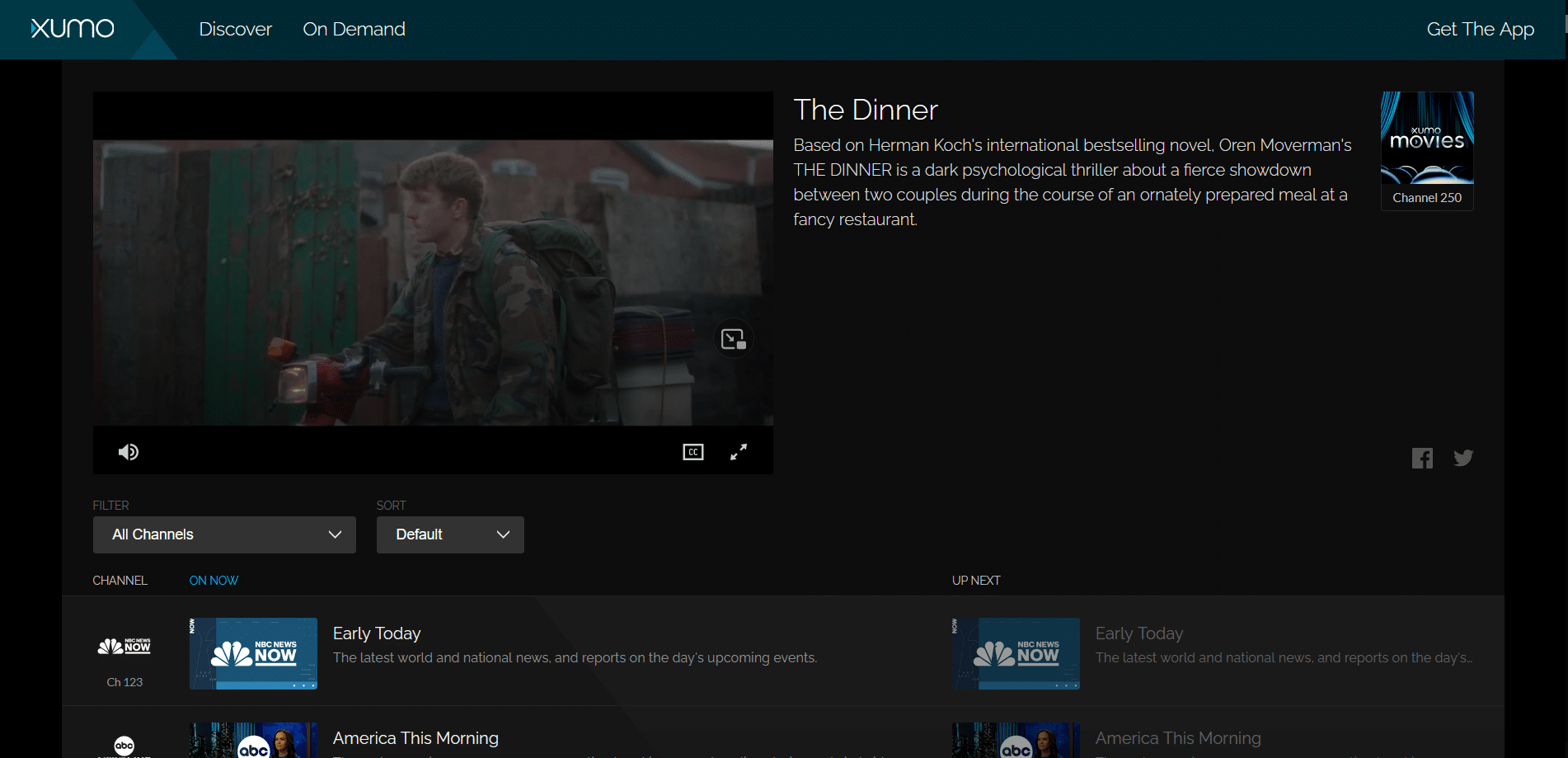The width and height of the screenshot is (1568, 758).
Task: Click the UP NEXT column header
Action: 976,581
